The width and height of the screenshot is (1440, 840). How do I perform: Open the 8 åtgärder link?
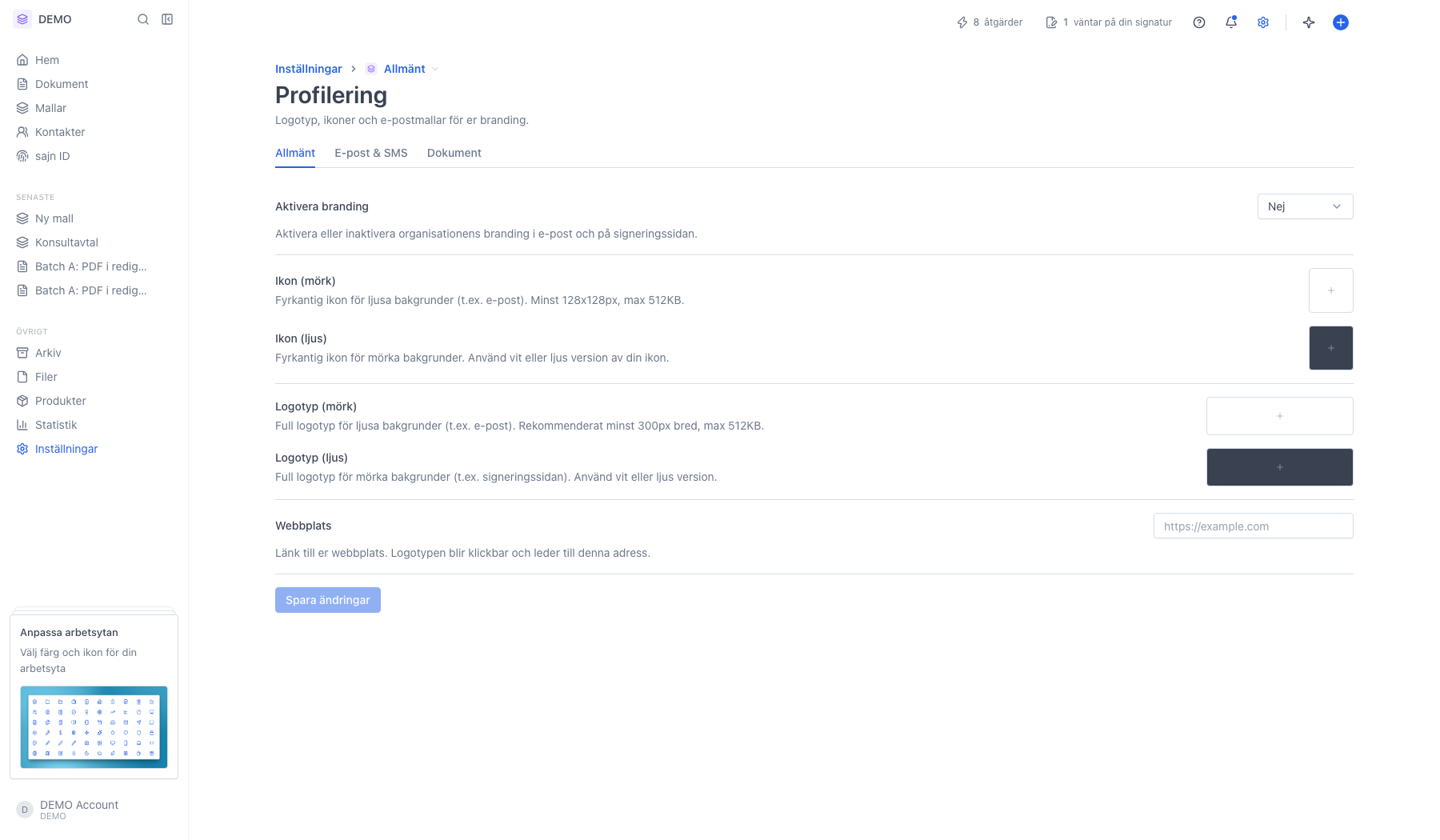point(990,22)
